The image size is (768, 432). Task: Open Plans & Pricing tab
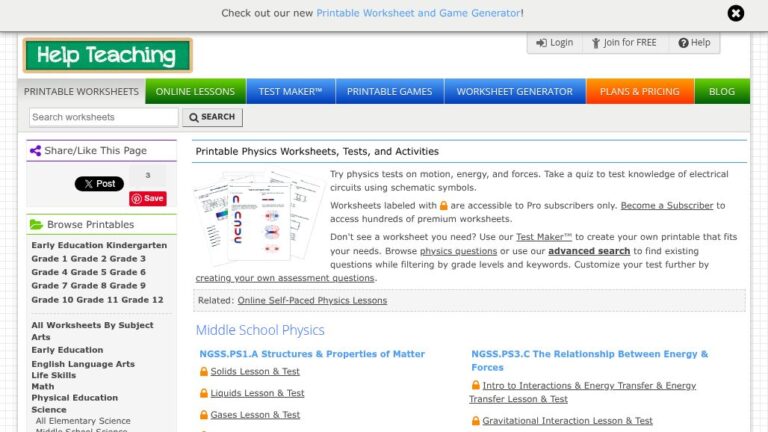(x=640, y=92)
